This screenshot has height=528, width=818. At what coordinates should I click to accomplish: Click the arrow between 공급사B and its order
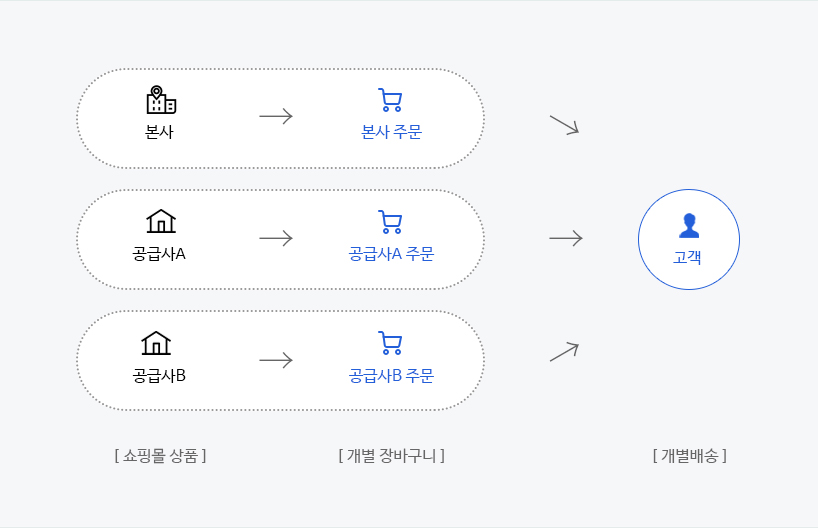click(276, 360)
